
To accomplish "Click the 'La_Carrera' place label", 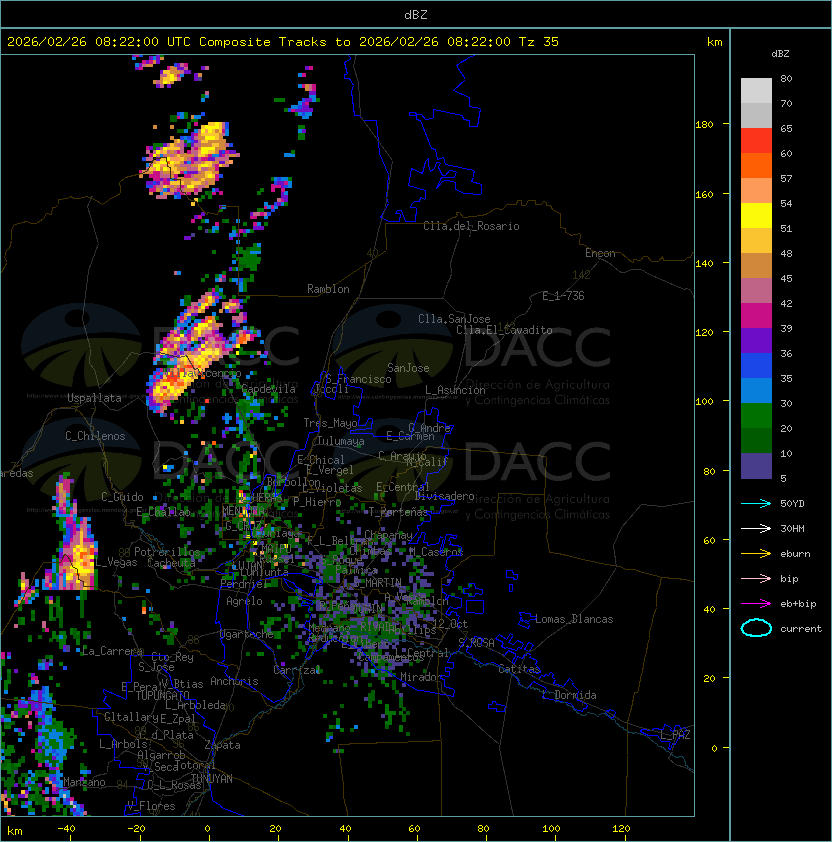I will 112,651.
